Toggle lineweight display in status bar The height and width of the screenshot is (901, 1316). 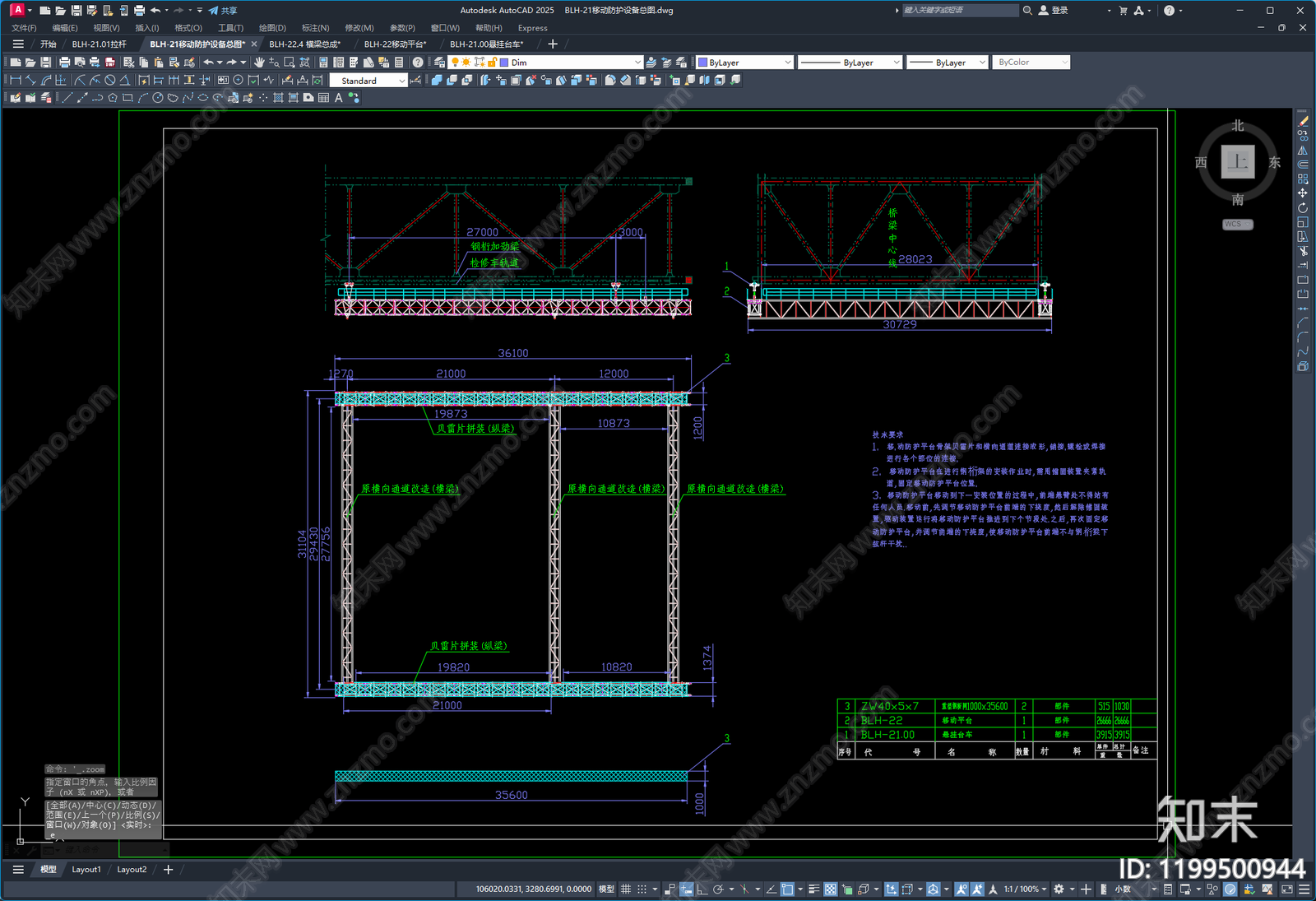point(813,889)
